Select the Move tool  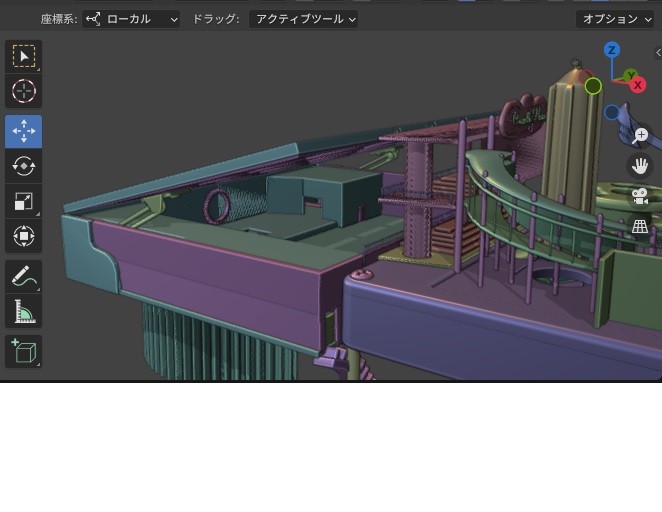tap(24, 131)
